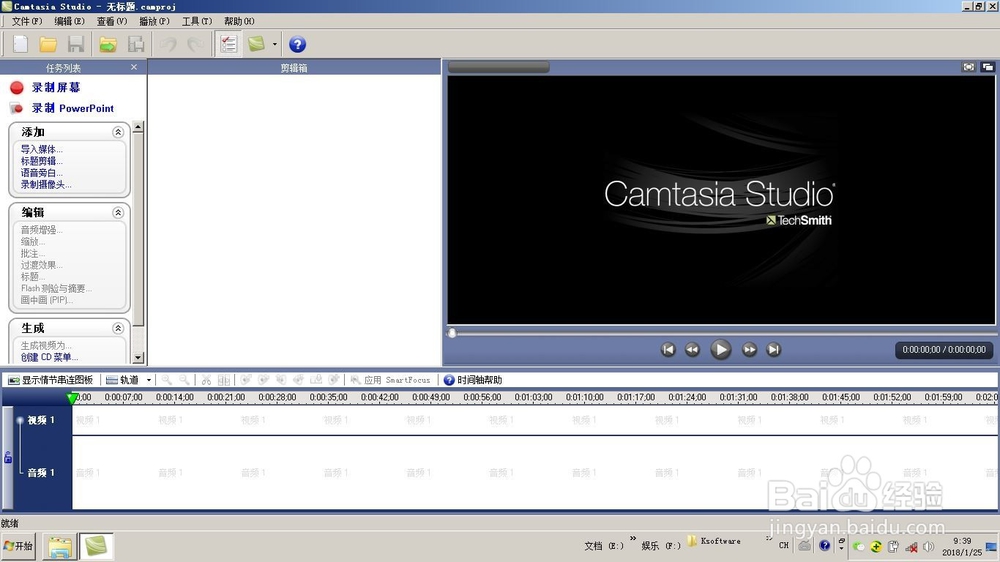Screen dimensions: 1000x562
Task: Open the 帮助(H) menu
Action: (x=239, y=21)
